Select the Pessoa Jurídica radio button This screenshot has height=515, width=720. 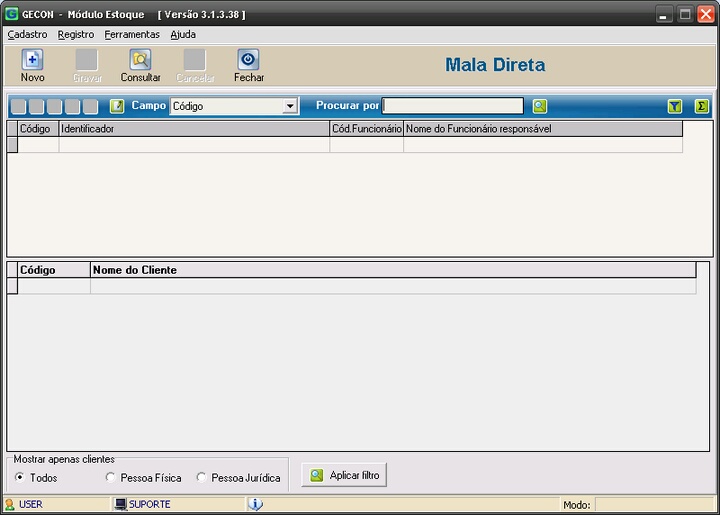coord(201,478)
